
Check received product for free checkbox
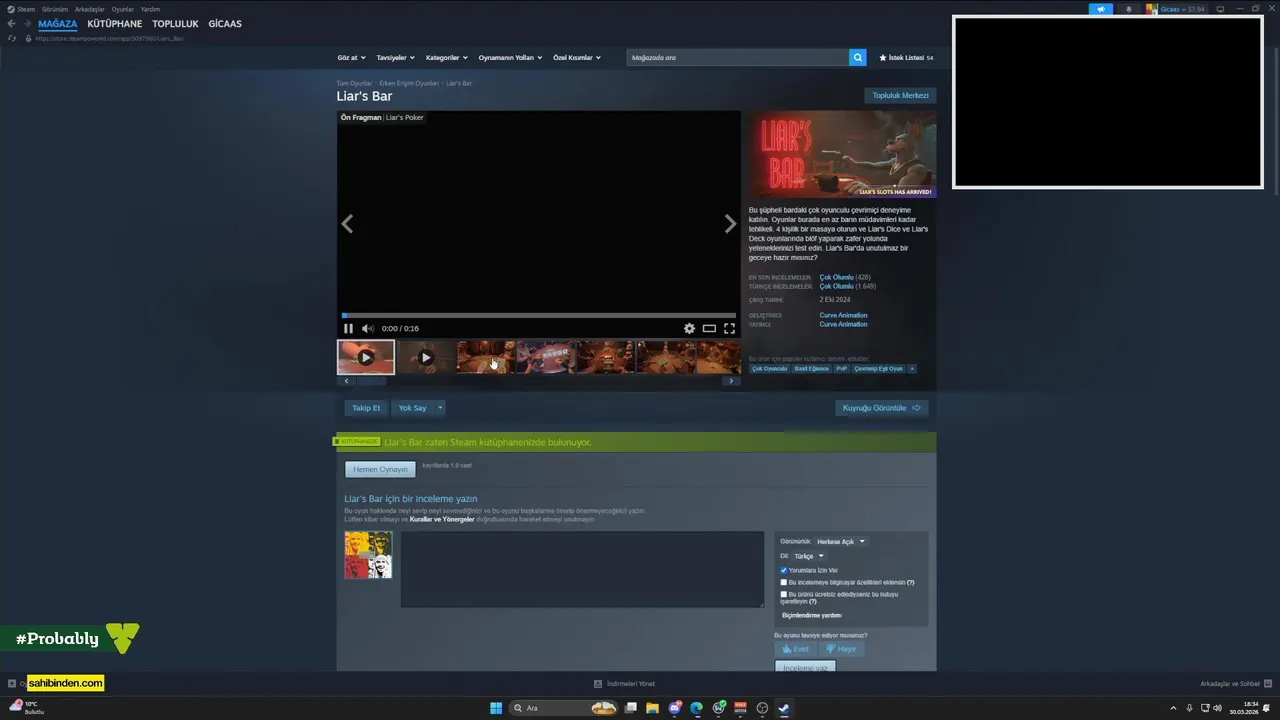click(784, 594)
